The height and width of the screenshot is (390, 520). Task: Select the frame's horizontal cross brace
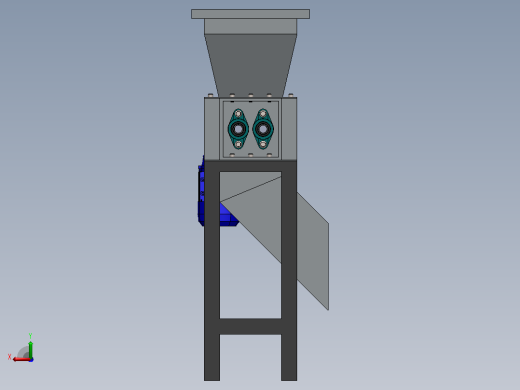coord(250,326)
